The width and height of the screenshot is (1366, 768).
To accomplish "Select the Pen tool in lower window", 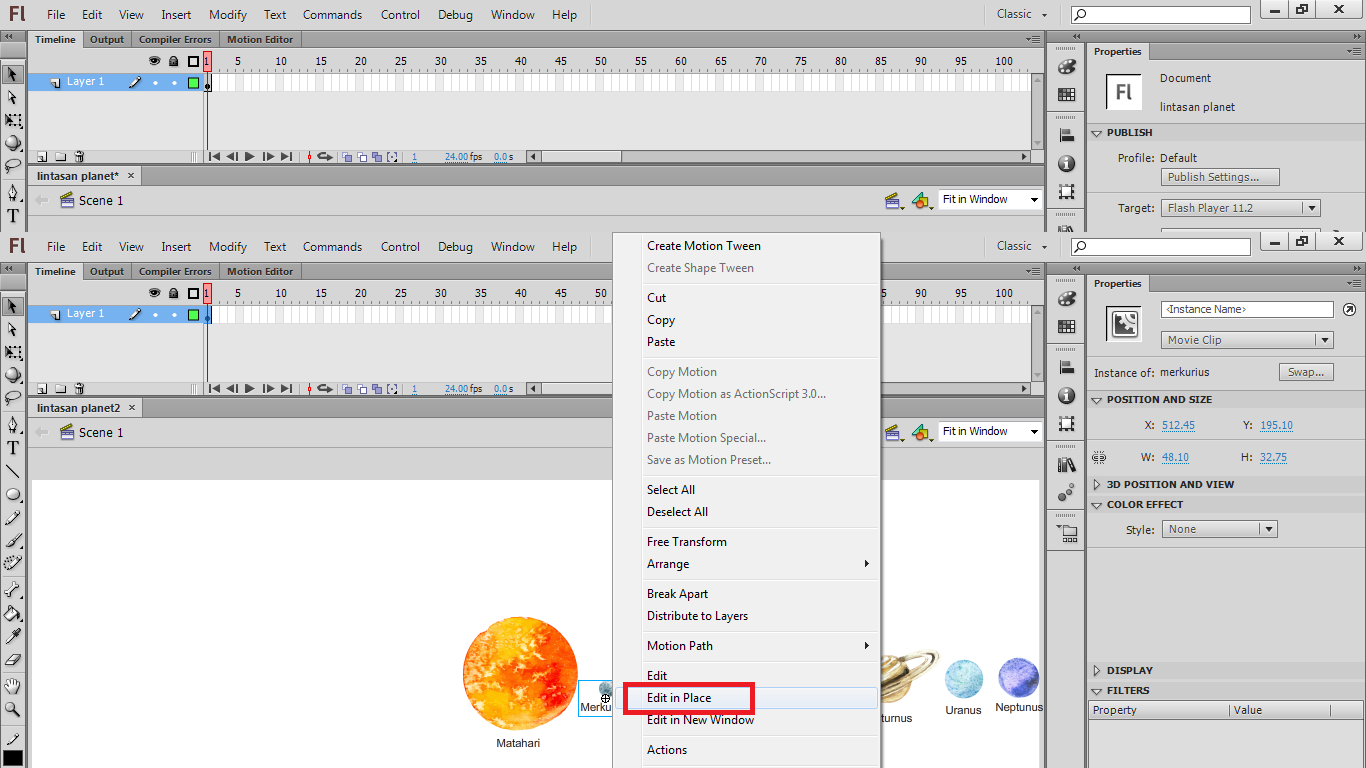I will [13, 425].
